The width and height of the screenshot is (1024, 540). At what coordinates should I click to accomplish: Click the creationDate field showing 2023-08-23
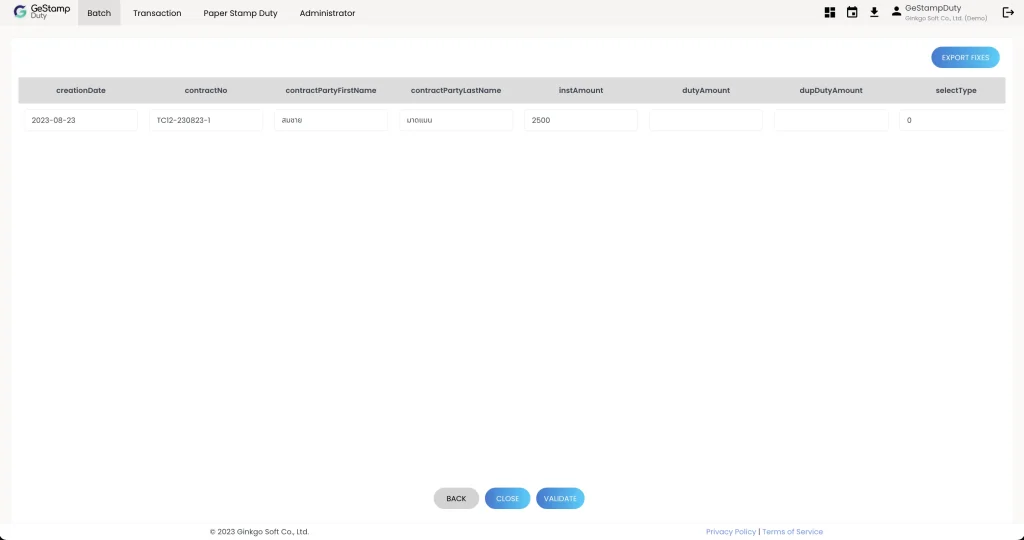(x=80, y=120)
